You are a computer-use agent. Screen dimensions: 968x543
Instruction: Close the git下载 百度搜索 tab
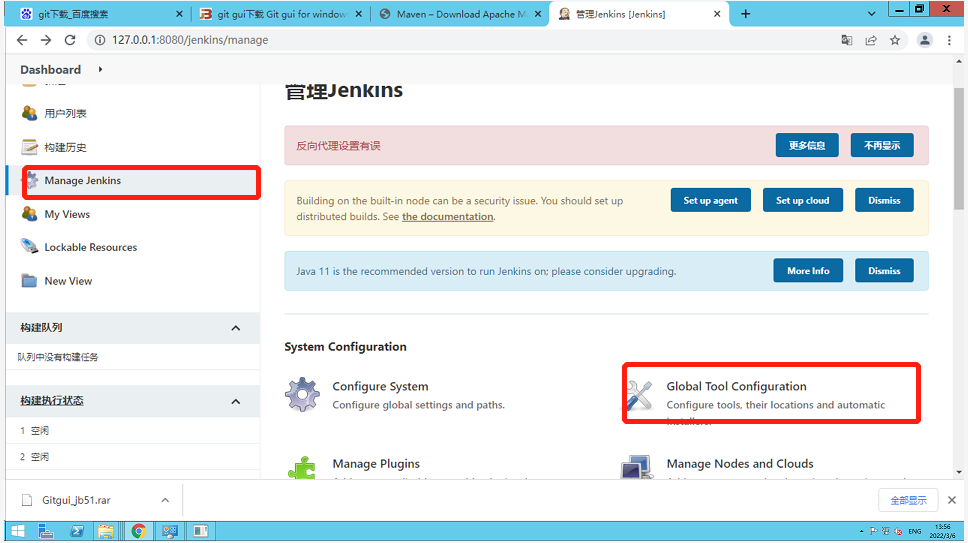(x=179, y=14)
